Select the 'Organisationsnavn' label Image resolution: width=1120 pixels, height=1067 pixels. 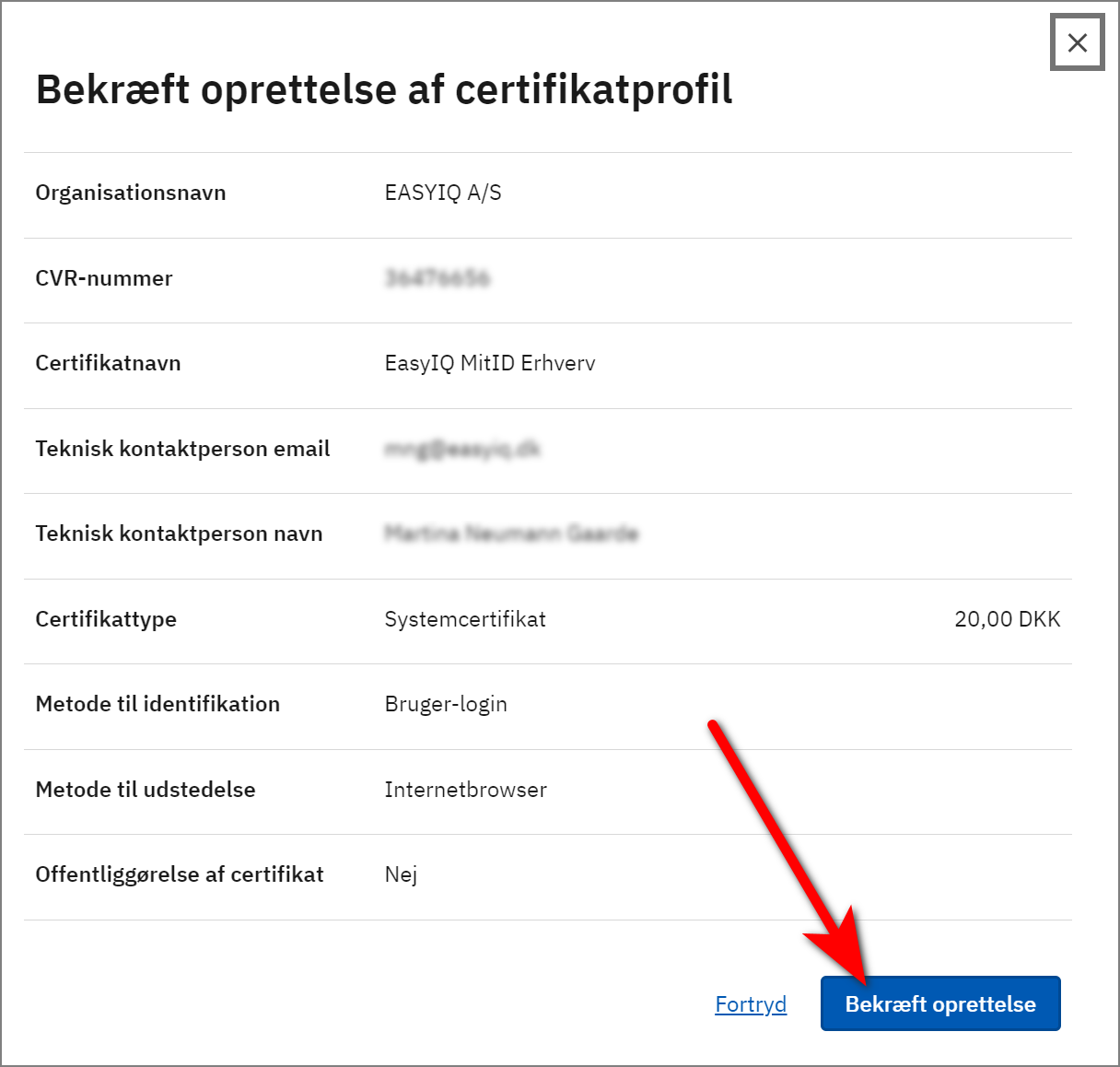(x=131, y=193)
